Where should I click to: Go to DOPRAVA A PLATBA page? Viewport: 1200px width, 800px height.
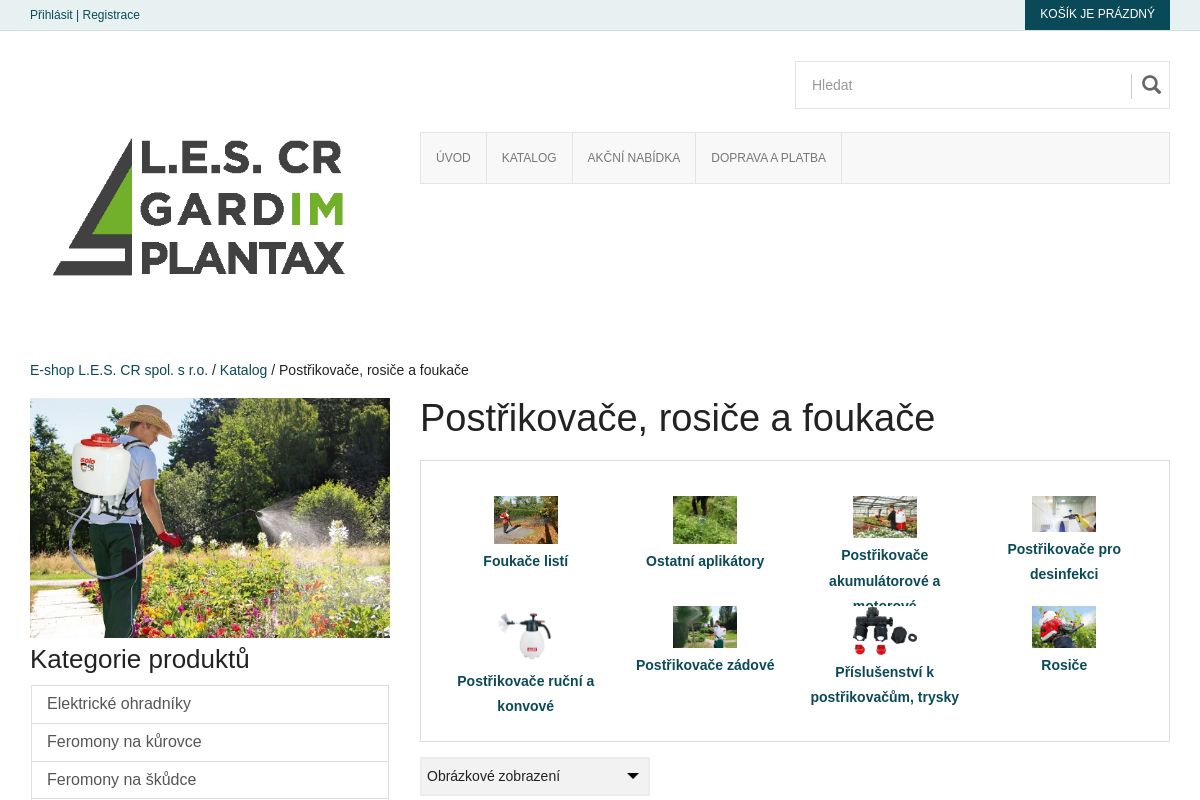(768, 158)
